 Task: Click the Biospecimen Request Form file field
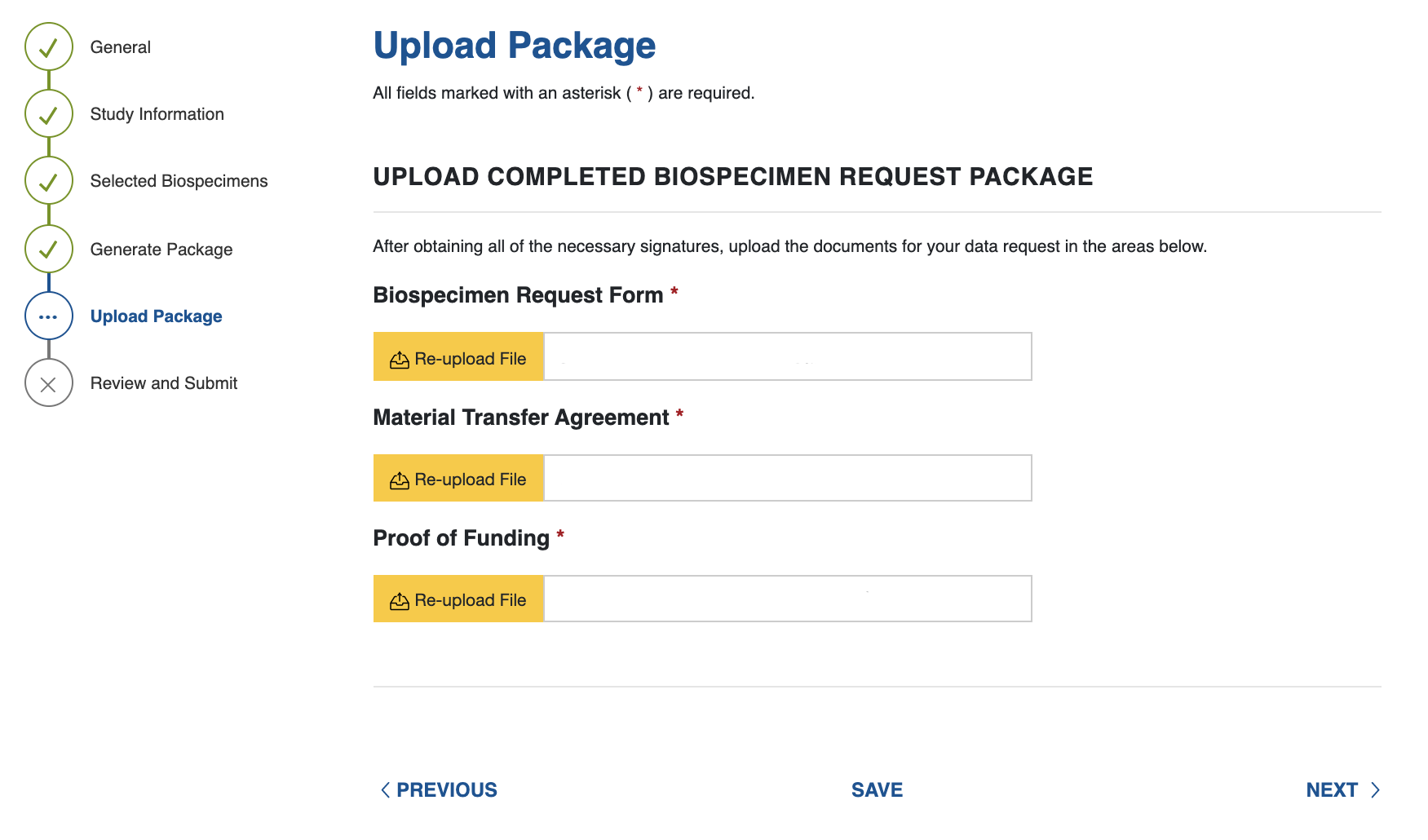[x=787, y=356]
